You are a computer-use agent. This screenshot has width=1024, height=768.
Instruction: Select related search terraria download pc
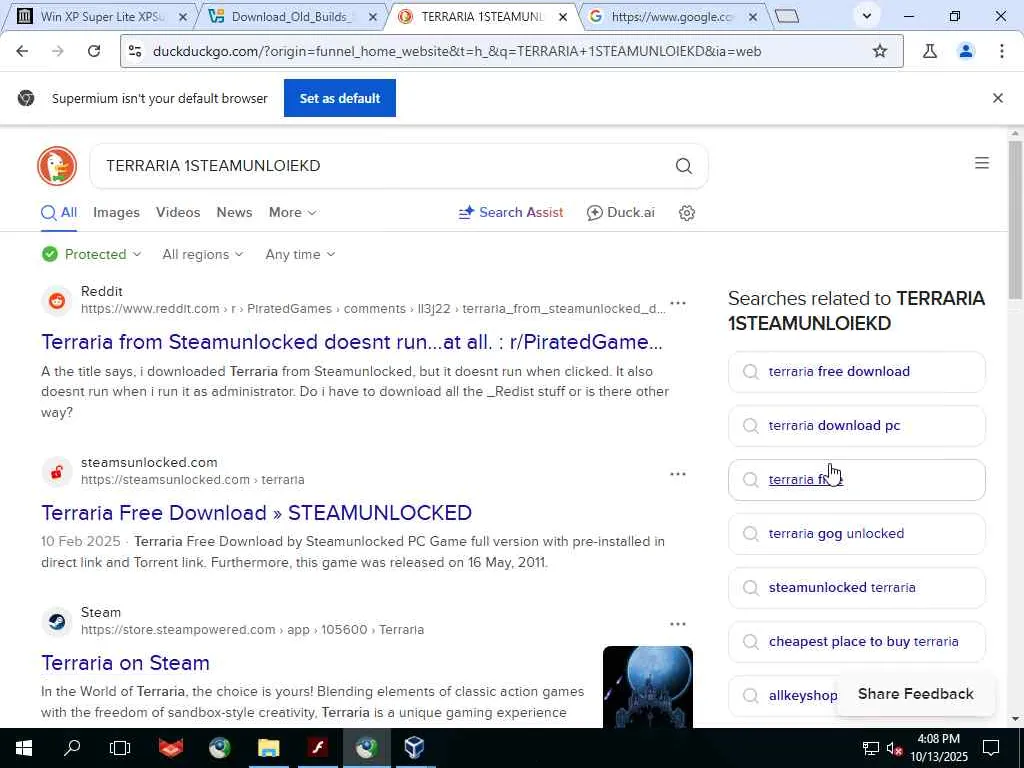pos(856,426)
